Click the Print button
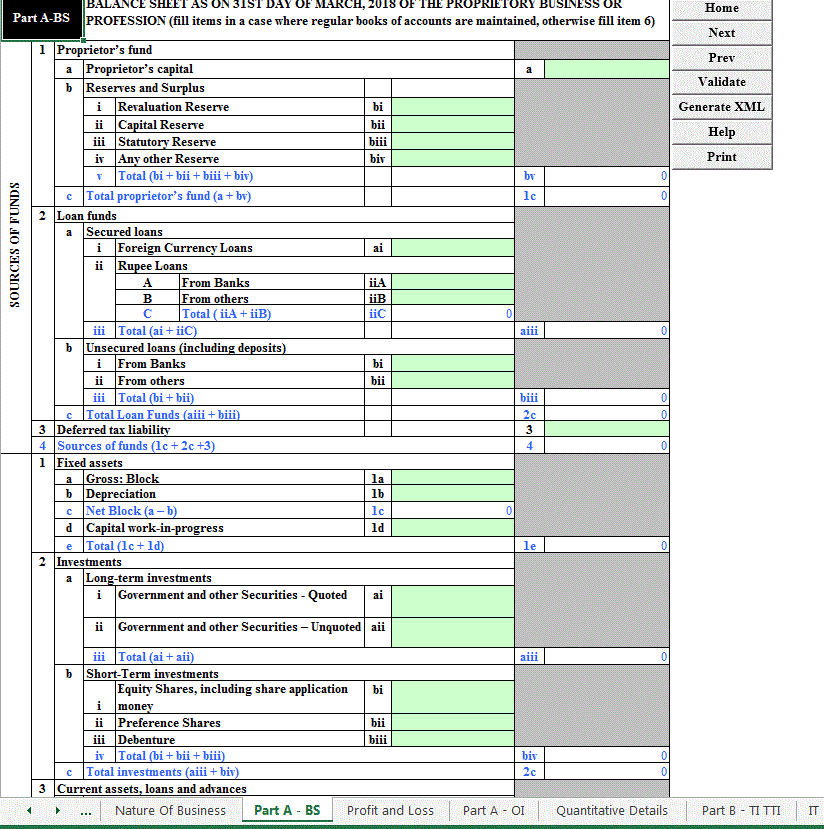Viewport: 824px width, 829px height. coord(721,156)
